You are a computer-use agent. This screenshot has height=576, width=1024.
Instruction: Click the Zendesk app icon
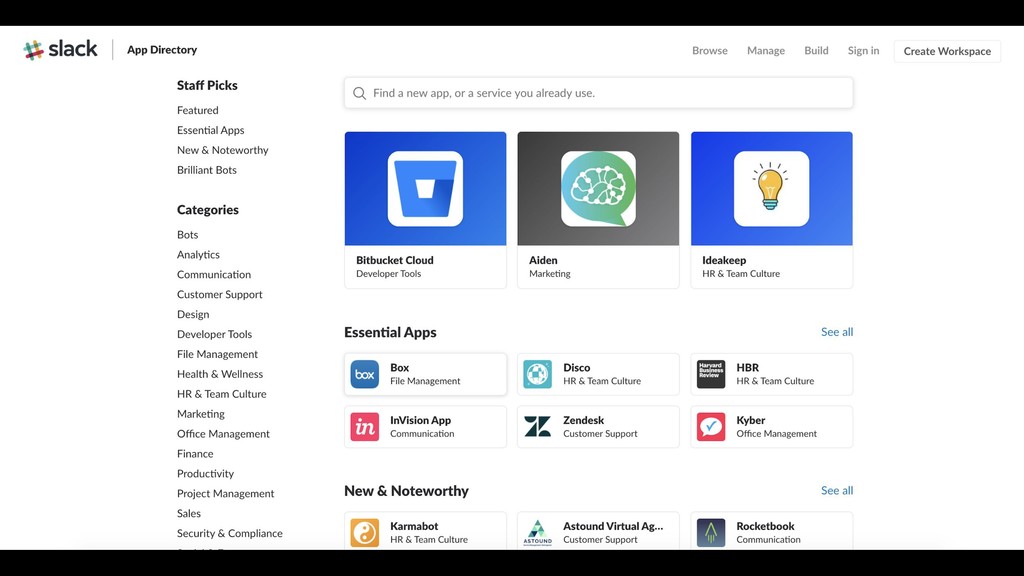(537, 427)
